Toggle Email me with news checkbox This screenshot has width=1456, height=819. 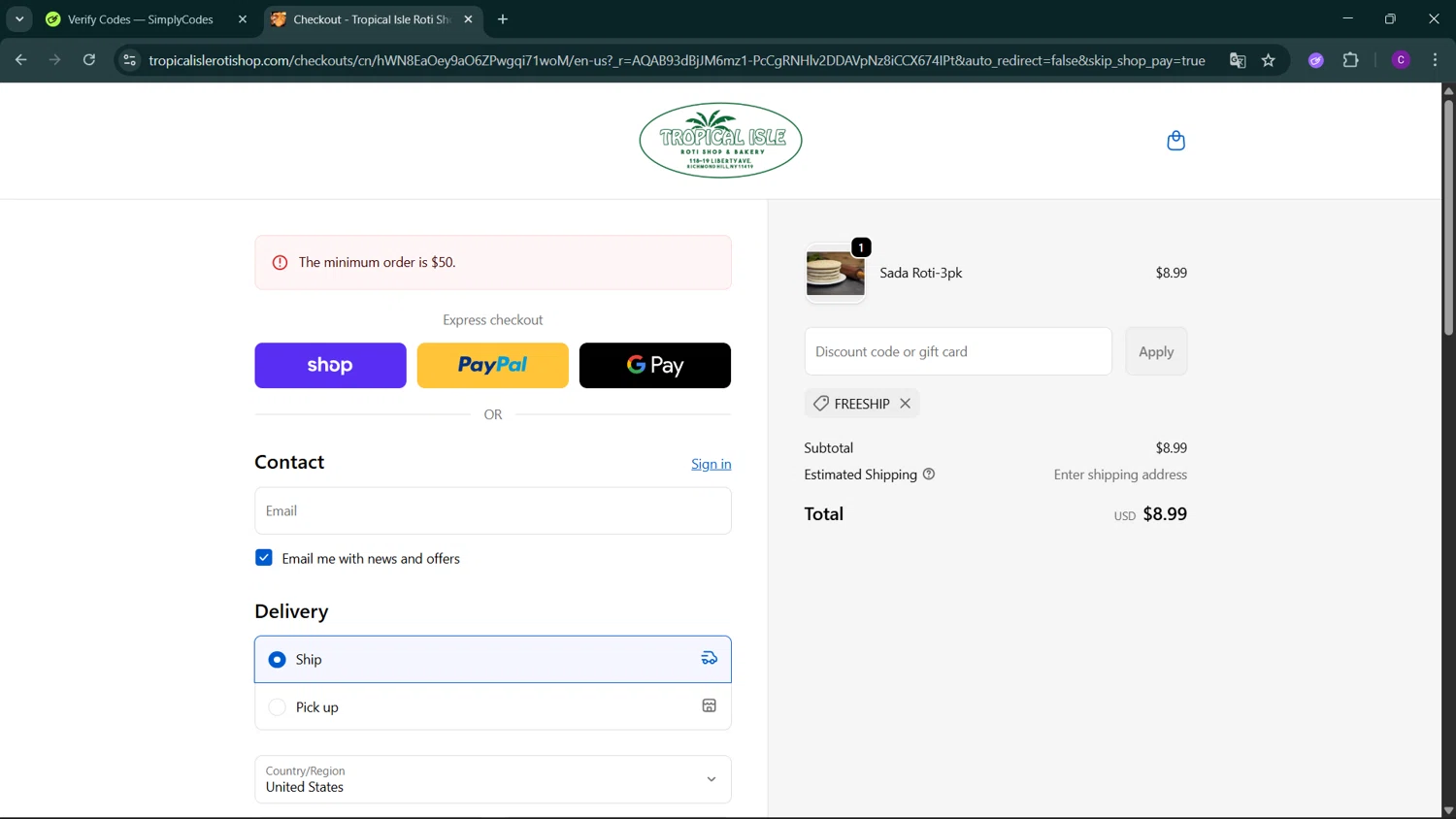[x=264, y=558]
